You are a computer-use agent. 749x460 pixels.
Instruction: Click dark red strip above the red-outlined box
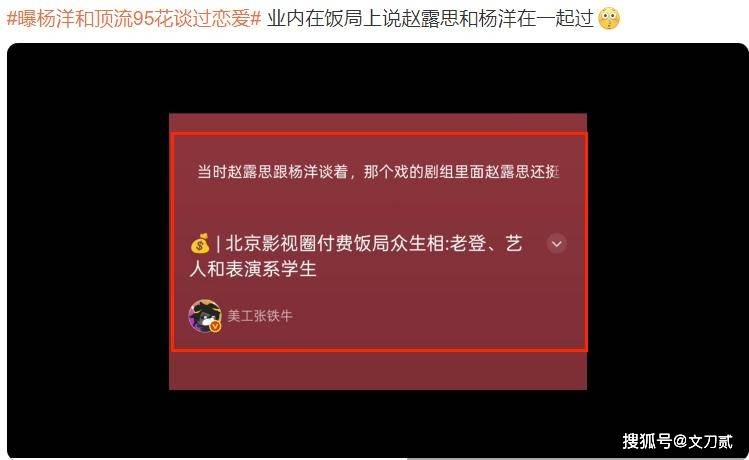(378, 123)
